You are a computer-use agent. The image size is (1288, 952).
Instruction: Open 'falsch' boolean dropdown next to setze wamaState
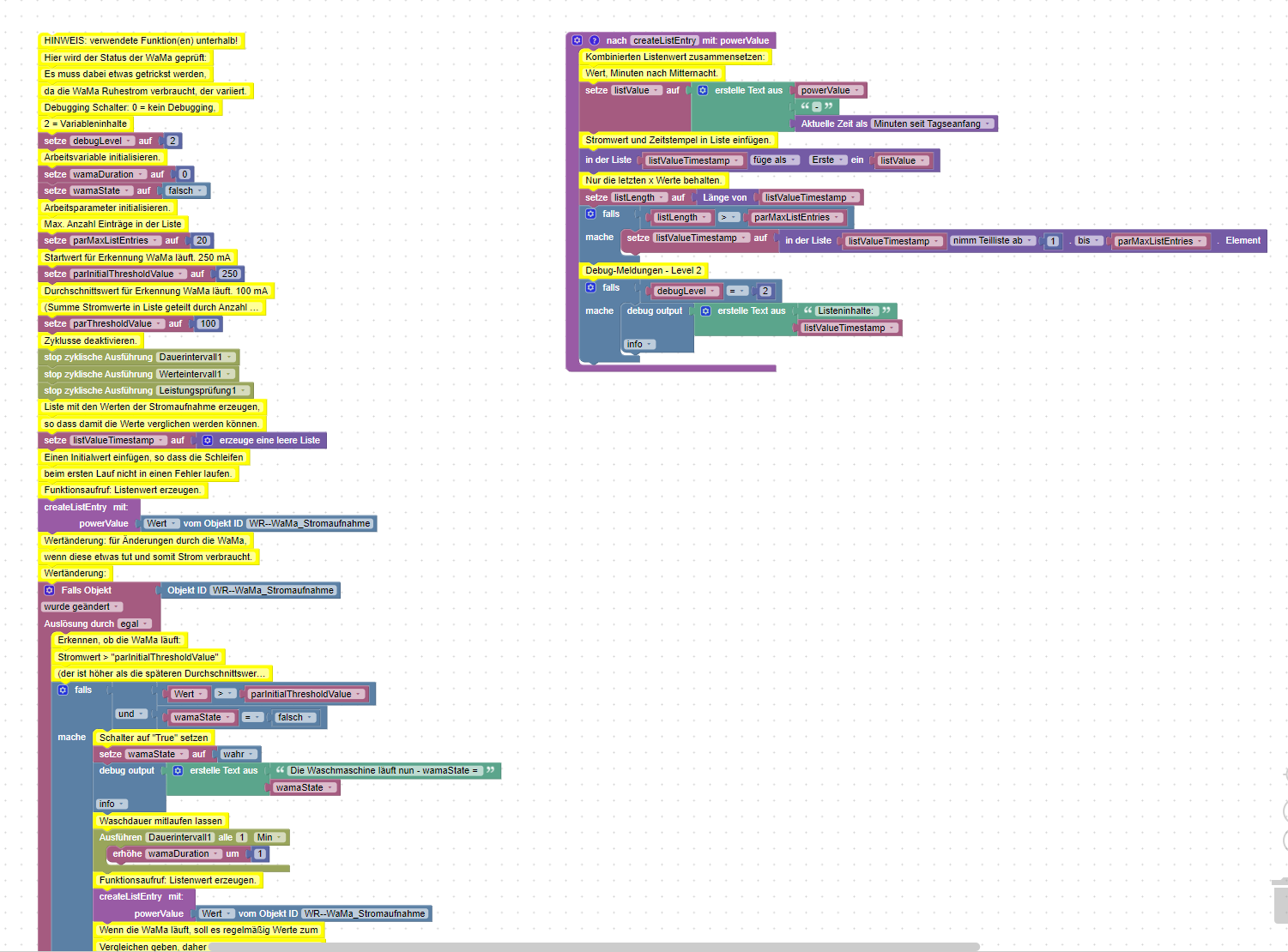point(186,190)
